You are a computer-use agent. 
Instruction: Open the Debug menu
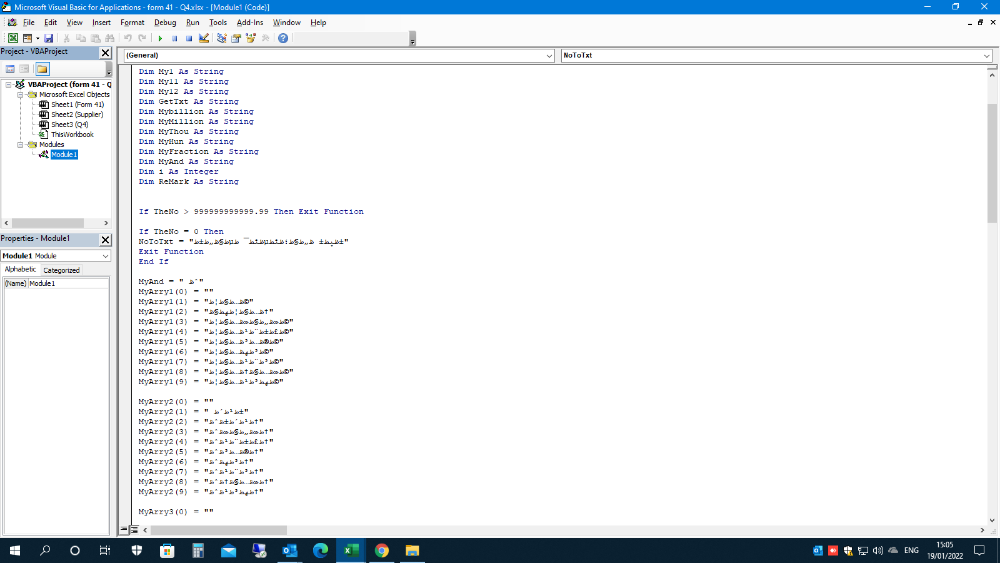165,22
